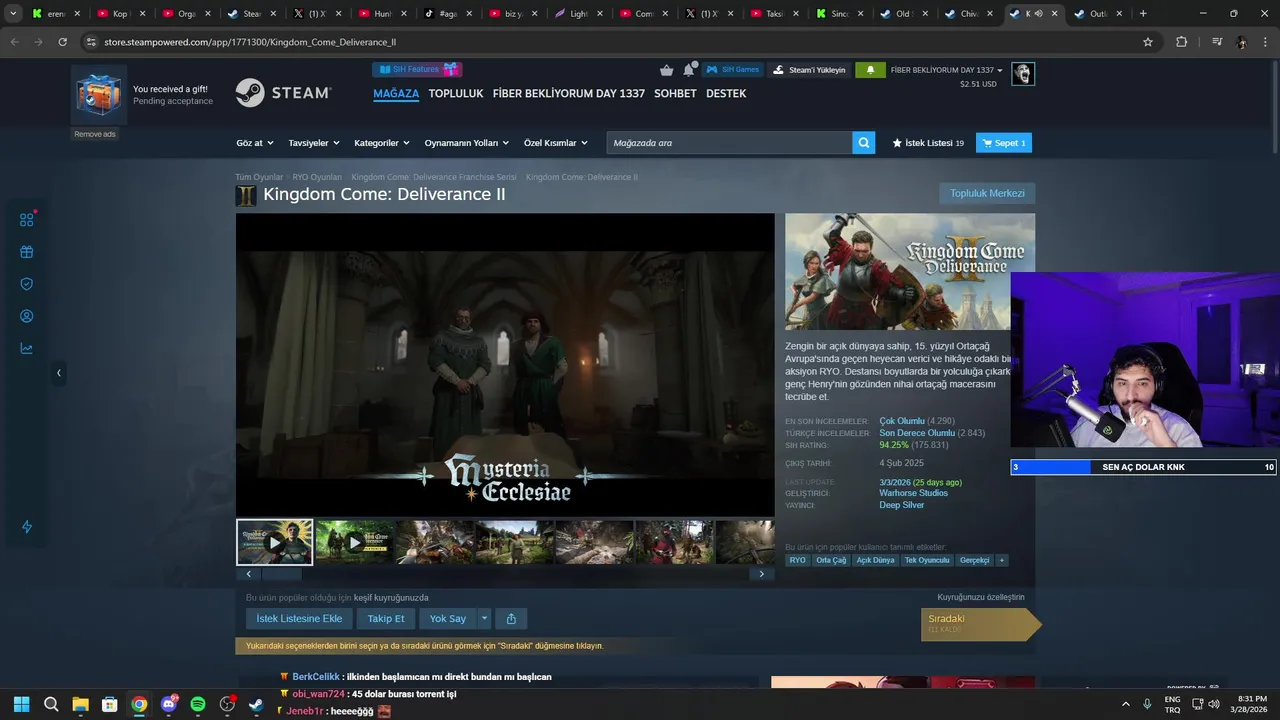Click the green bell notification button
Screen dimensions: 1280x720
870,70
